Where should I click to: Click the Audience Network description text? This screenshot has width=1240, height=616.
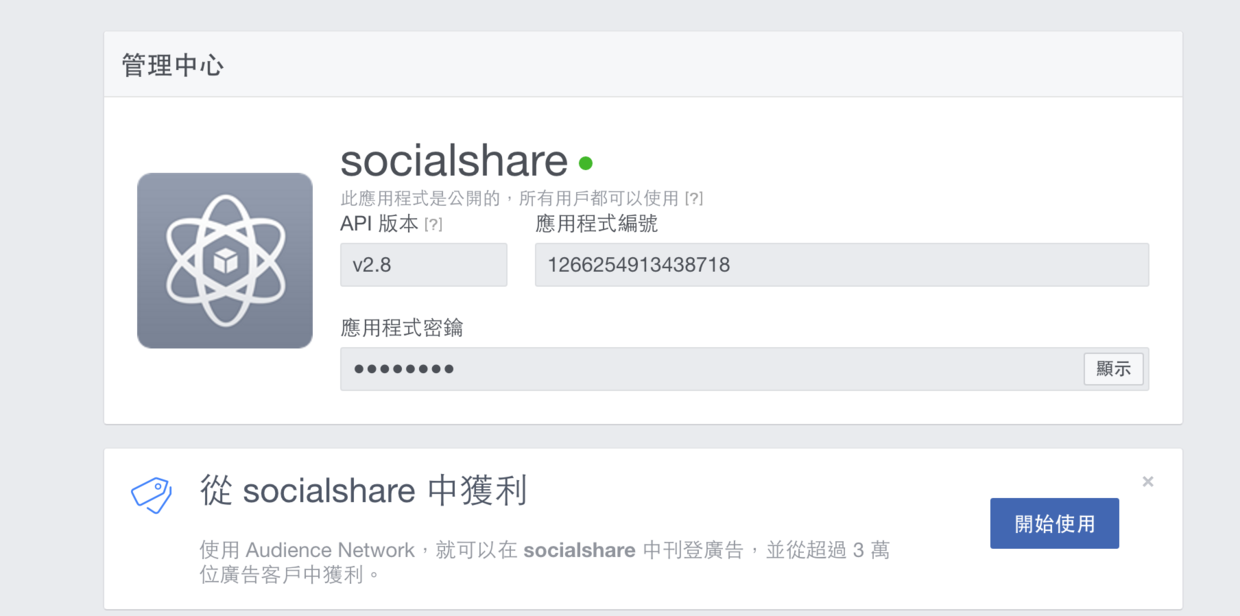pyautogui.click(x=544, y=562)
